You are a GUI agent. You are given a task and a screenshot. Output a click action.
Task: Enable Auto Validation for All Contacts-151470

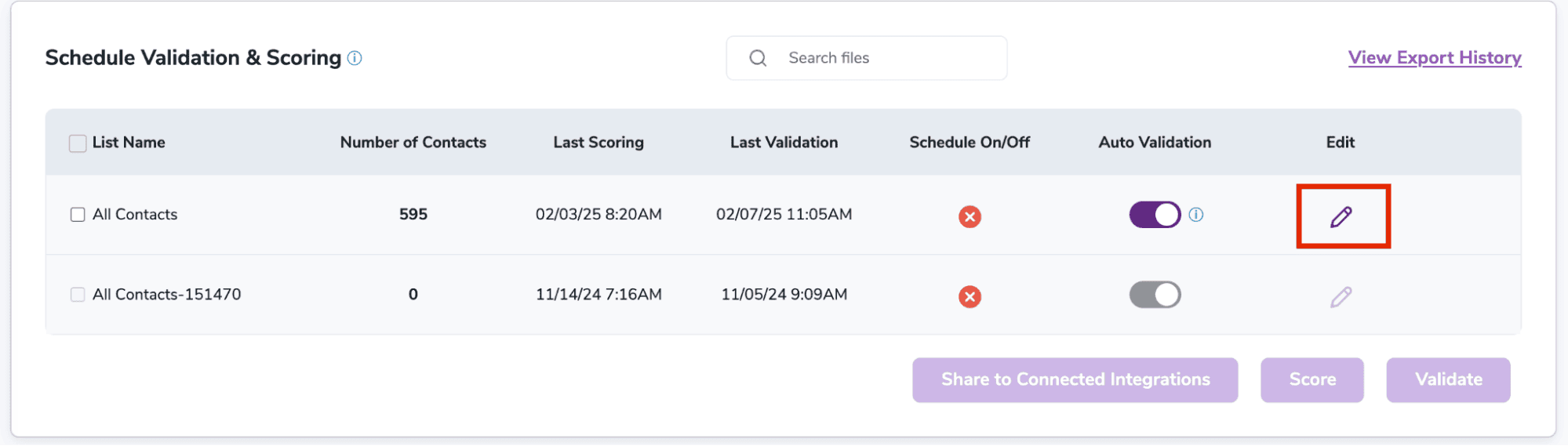pyautogui.click(x=1155, y=295)
